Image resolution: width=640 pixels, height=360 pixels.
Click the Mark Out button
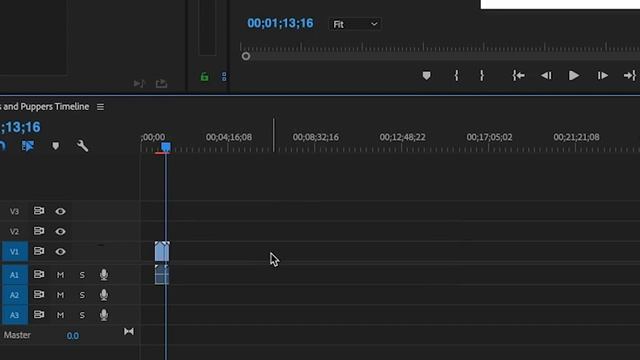point(482,76)
